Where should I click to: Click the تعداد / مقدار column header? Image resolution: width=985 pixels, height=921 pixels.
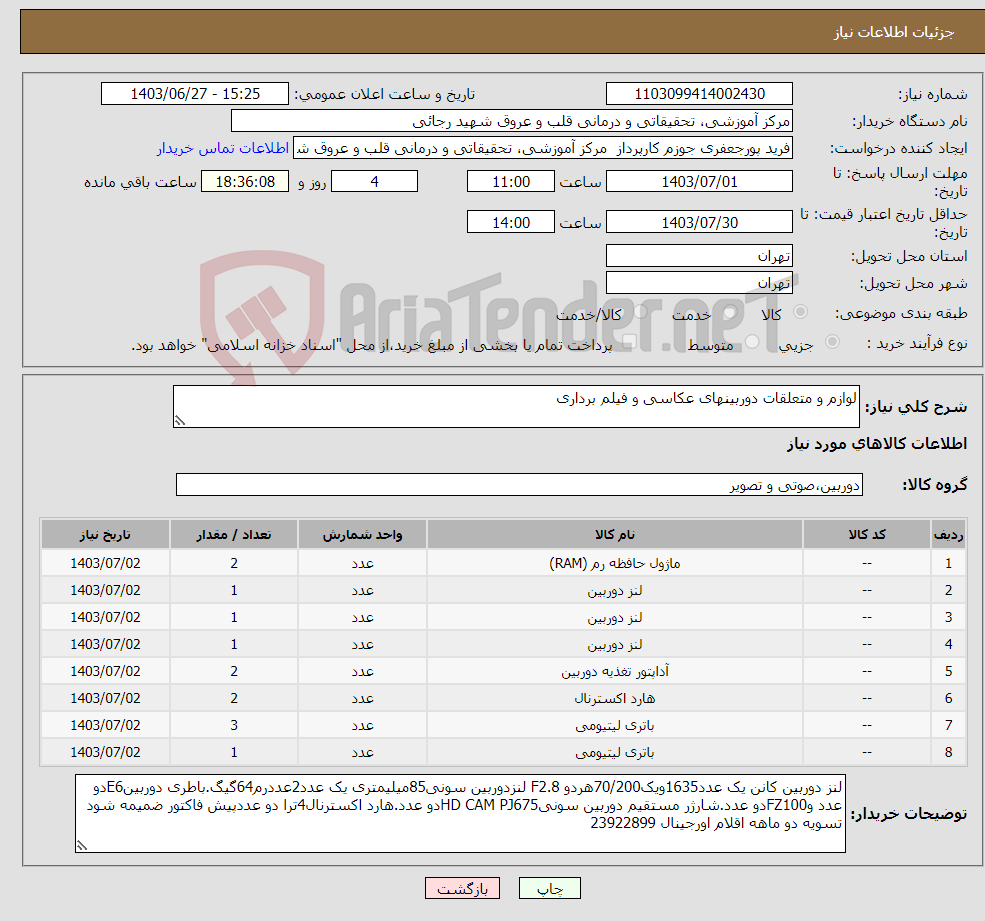(234, 535)
